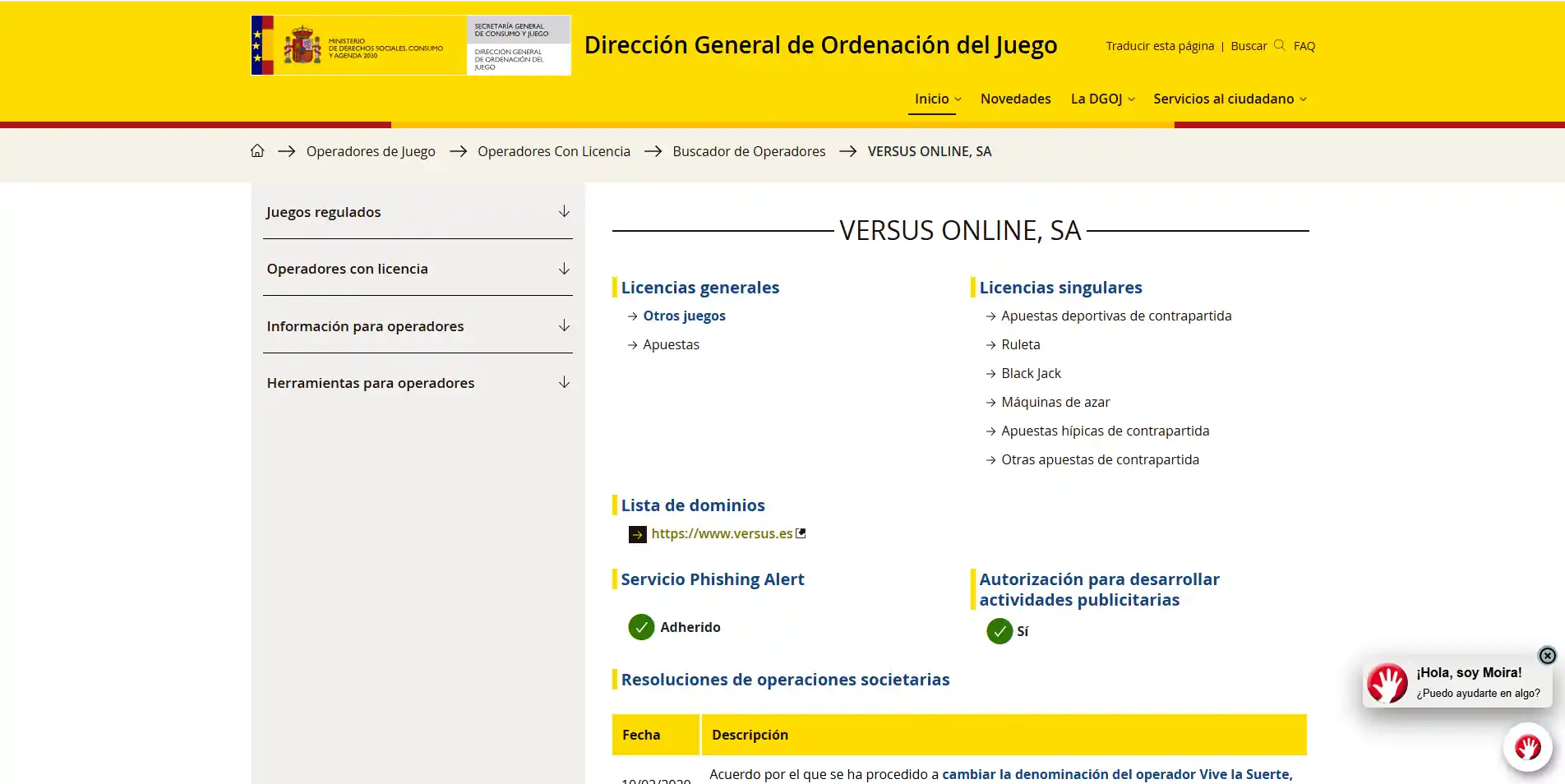Expand Información para operadores section
The image size is (1565, 784).
(x=418, y=326)
